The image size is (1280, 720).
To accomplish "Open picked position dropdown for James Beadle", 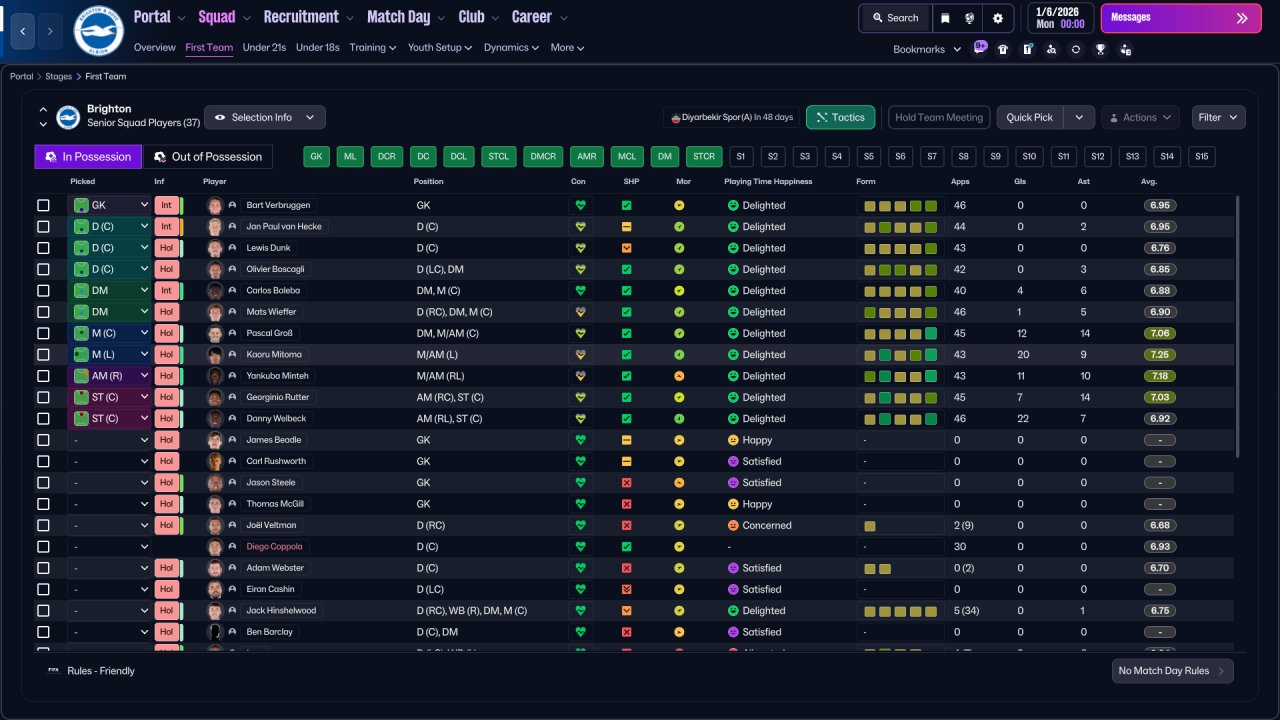I will [x=109, y=440].
